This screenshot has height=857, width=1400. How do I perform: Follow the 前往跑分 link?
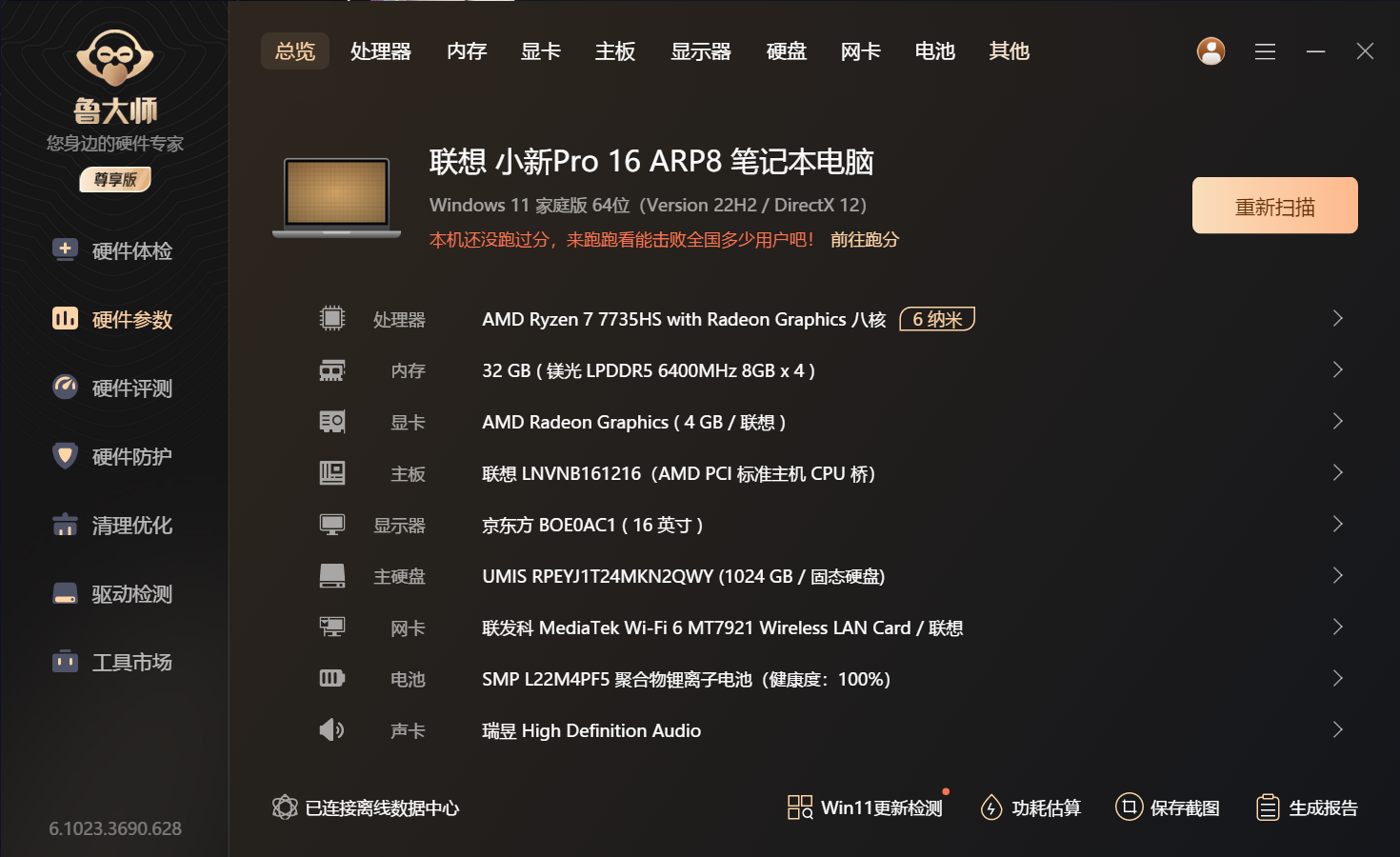tap(865, 240)
